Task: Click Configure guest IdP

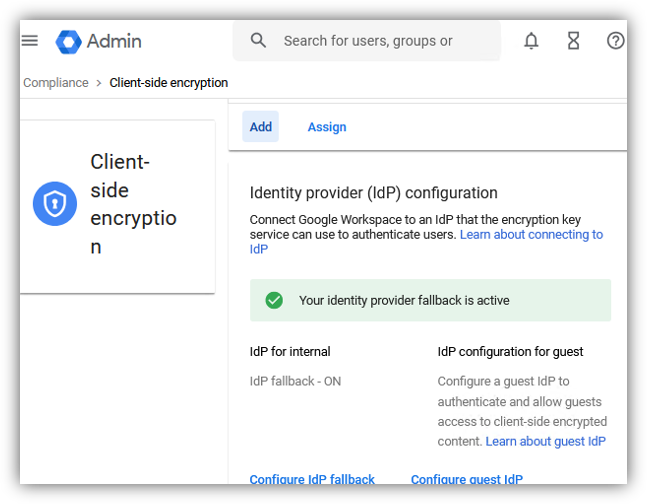Action: click(467, 479)
